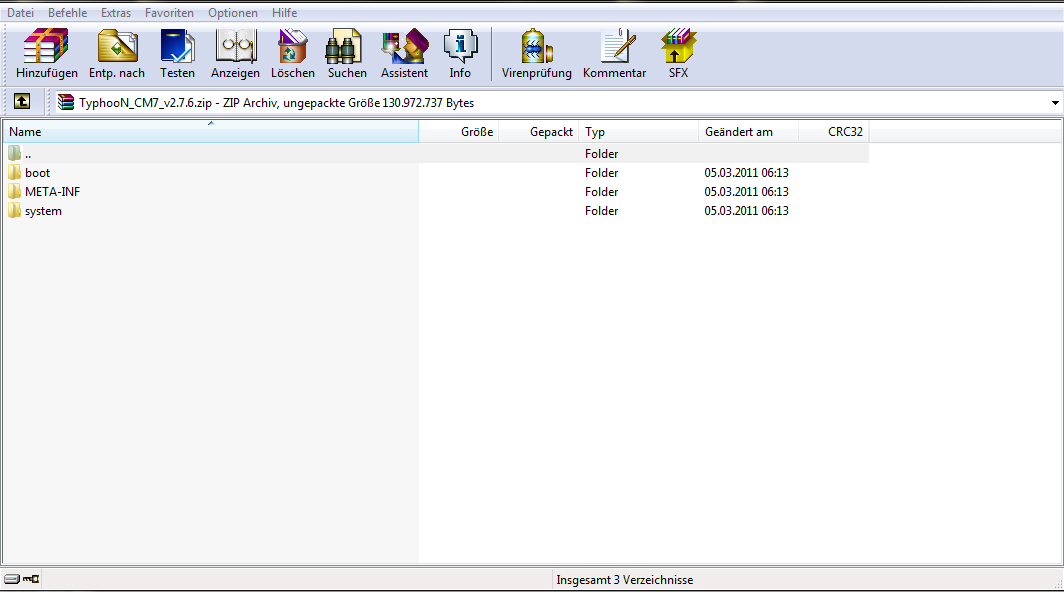Sort by the CRC32 column header
Image resolution: width=1064 pixels, height=592 pixels.
(x=834, y=132)
